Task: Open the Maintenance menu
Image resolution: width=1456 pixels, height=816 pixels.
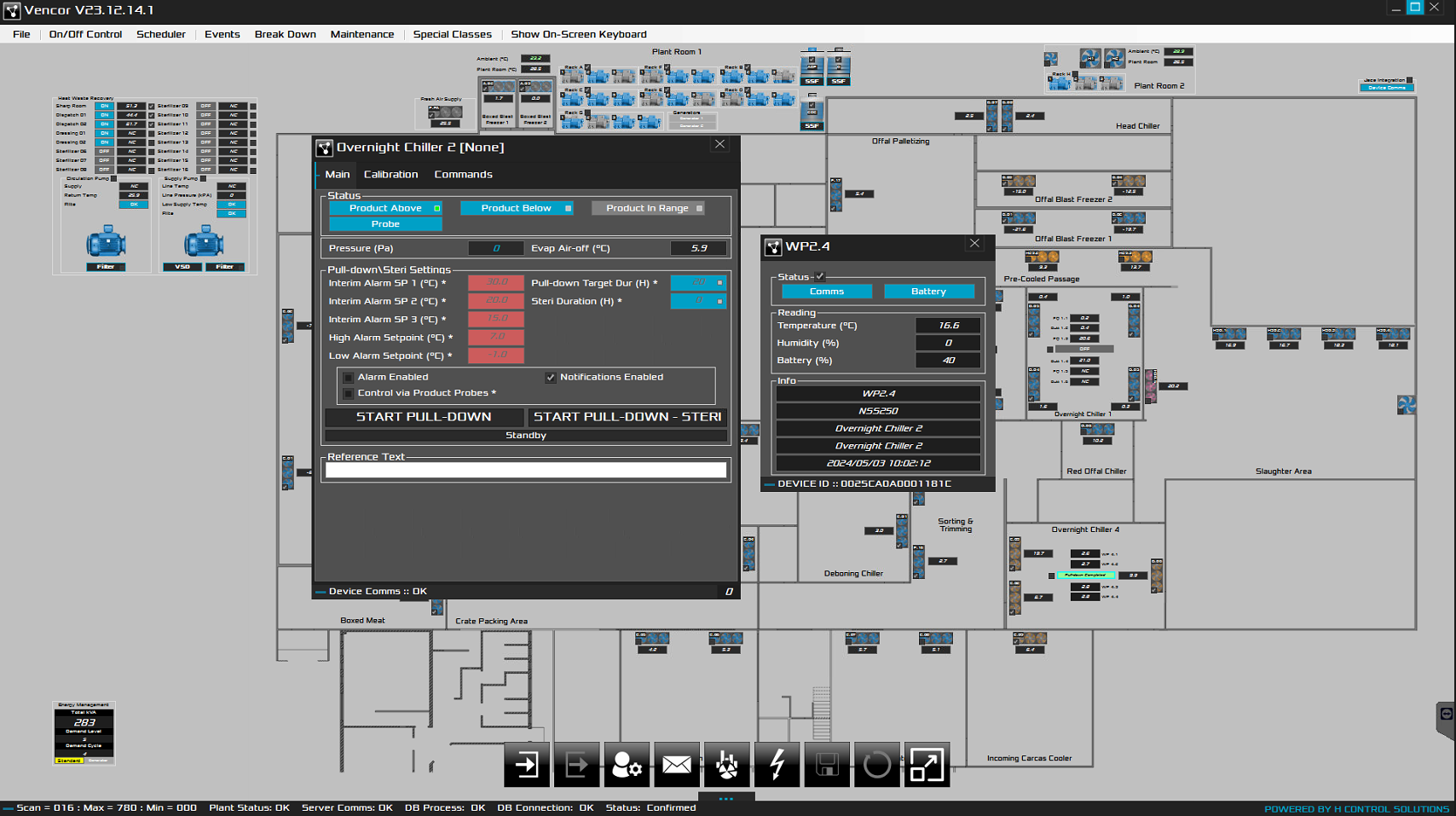Action: click(362, 34)
